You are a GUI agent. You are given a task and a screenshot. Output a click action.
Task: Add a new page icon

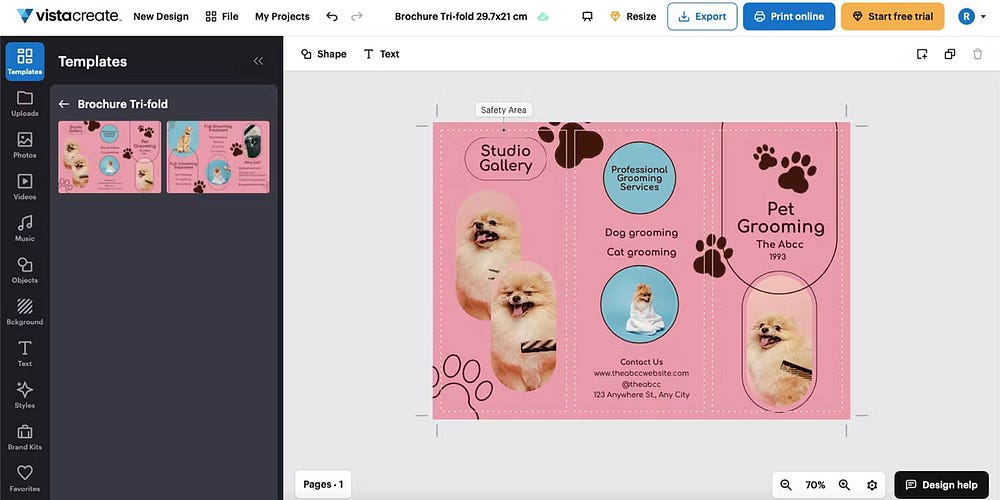coord(922,54)
